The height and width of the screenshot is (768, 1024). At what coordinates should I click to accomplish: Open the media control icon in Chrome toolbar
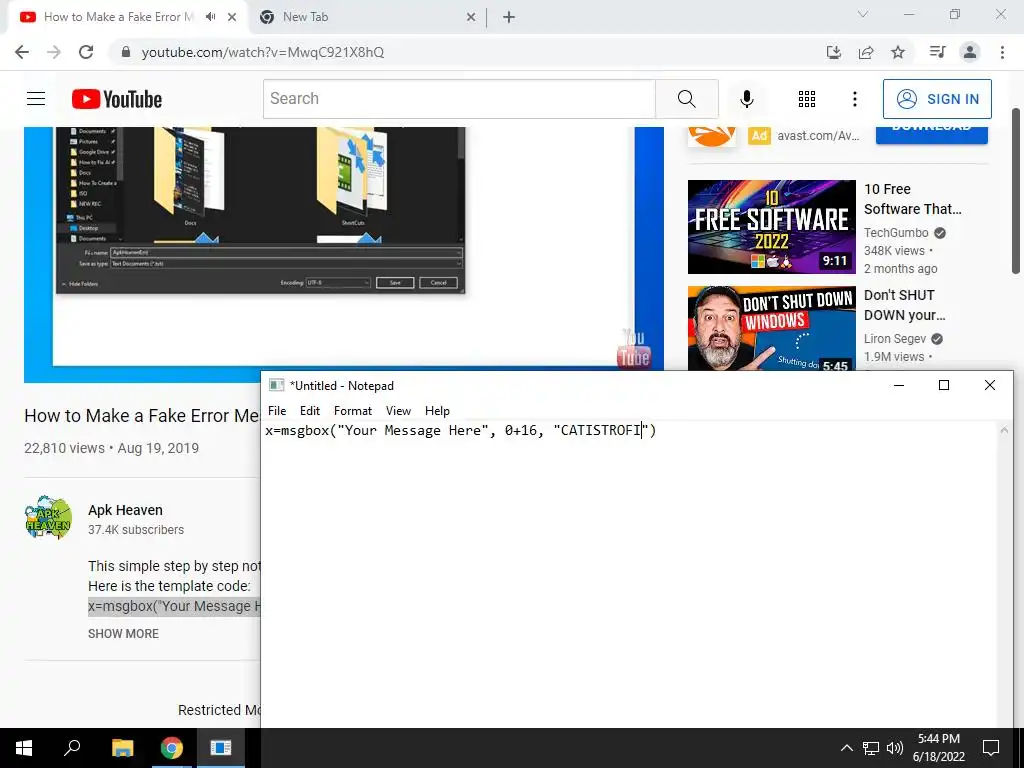(937, 52)
